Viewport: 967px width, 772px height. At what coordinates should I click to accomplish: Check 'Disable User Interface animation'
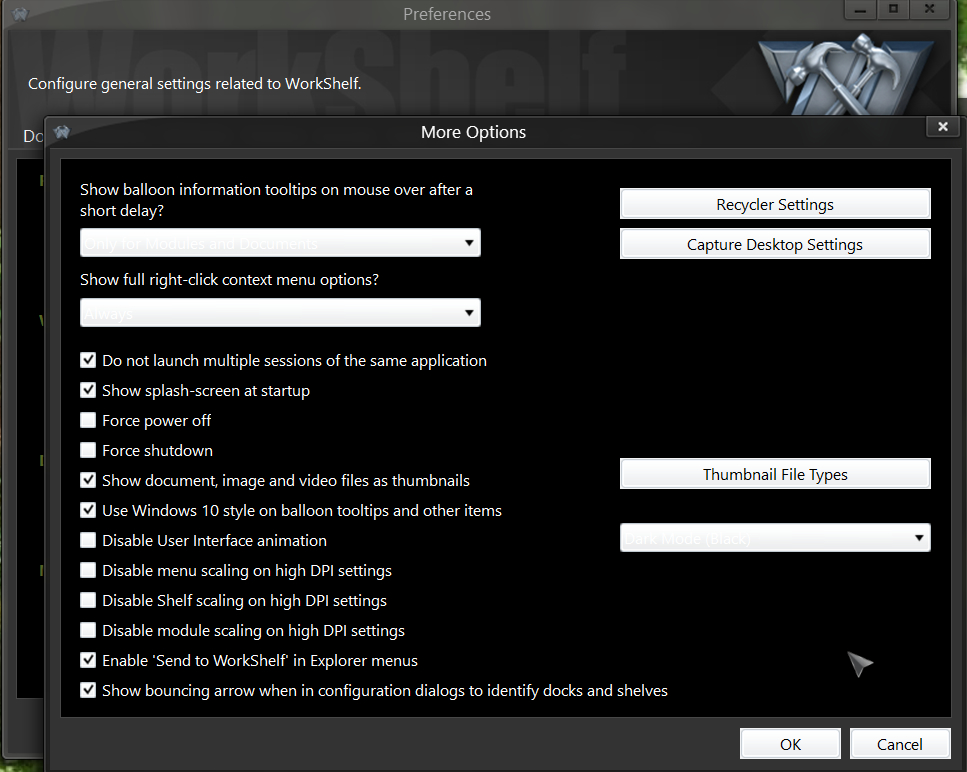[x=88, y=540]
